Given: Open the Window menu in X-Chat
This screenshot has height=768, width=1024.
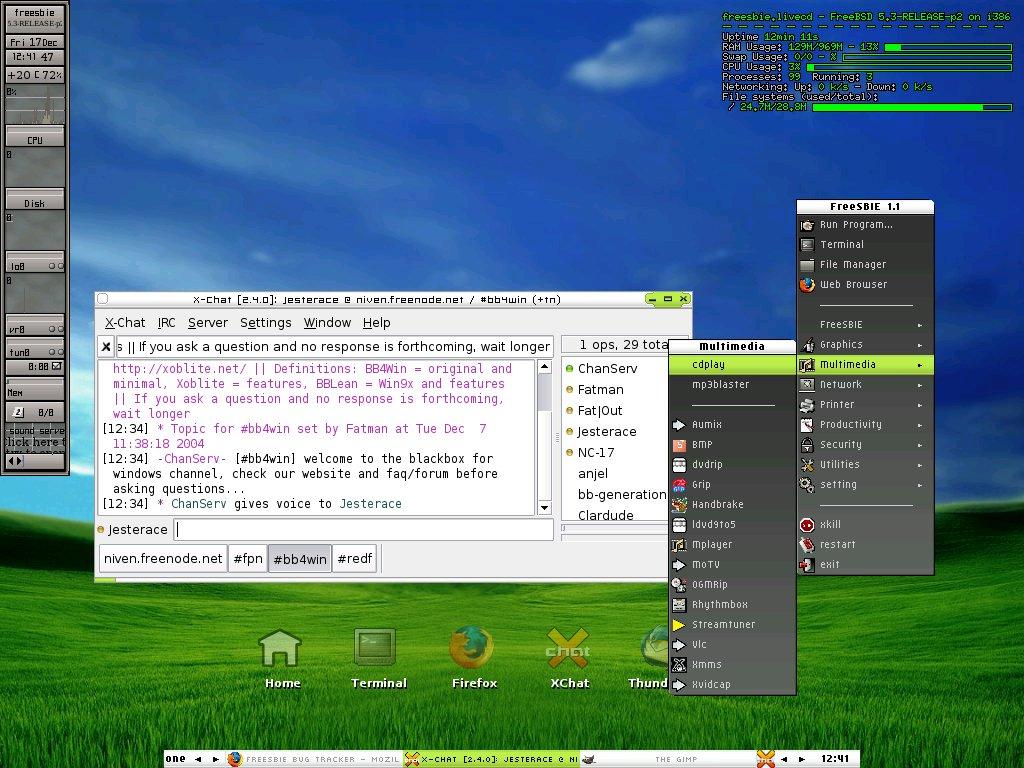Looking at the screenshot, I should (x=327, y=323).
